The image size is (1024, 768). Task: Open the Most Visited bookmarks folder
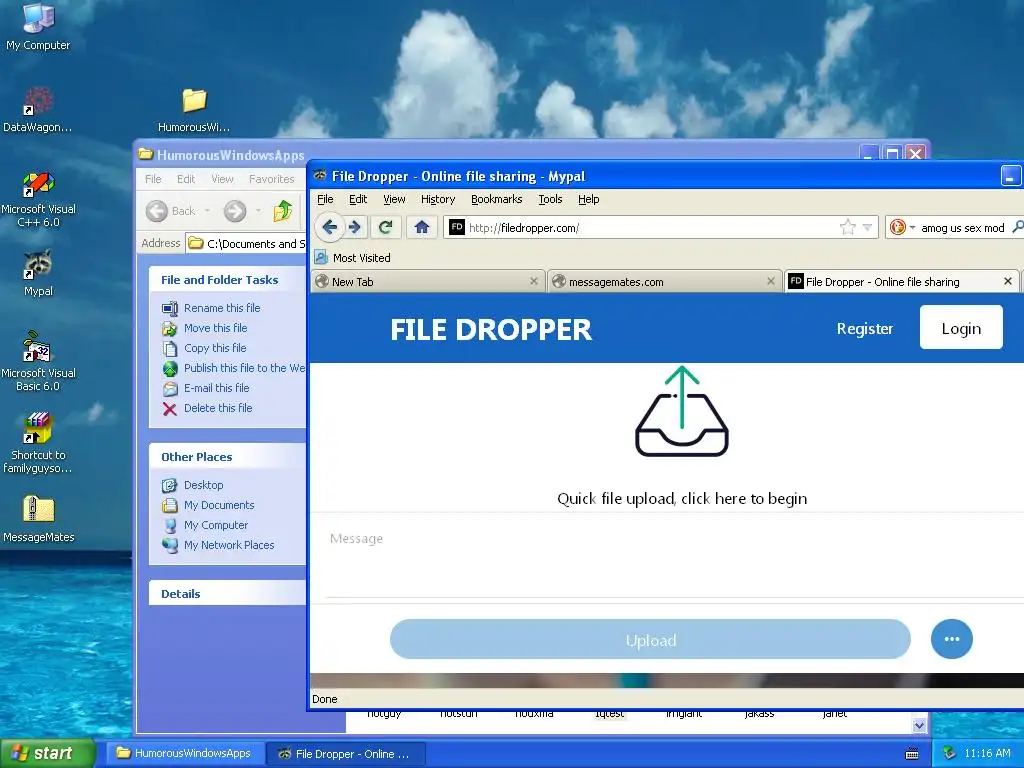click(353, 258)
